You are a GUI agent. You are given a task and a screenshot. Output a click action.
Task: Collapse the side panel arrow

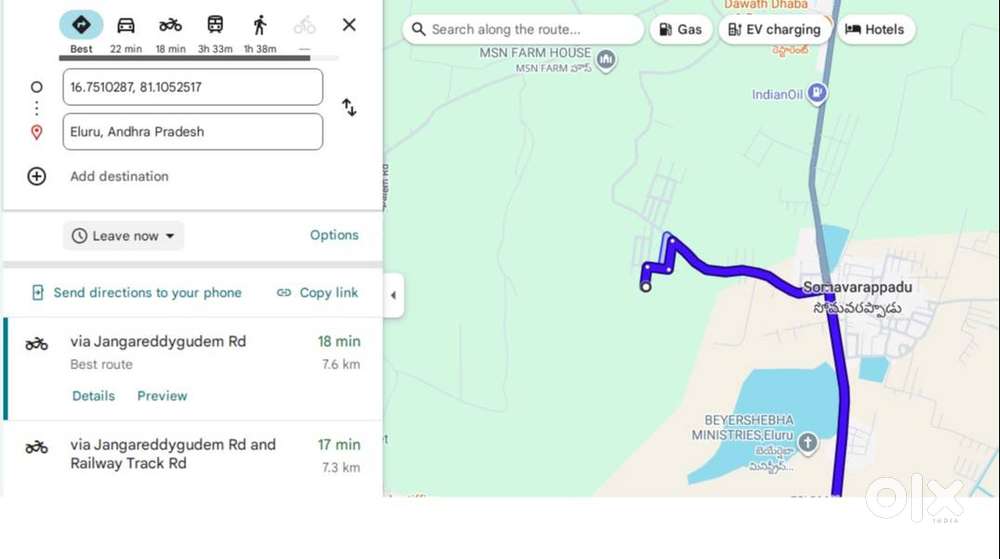[393, 295]
